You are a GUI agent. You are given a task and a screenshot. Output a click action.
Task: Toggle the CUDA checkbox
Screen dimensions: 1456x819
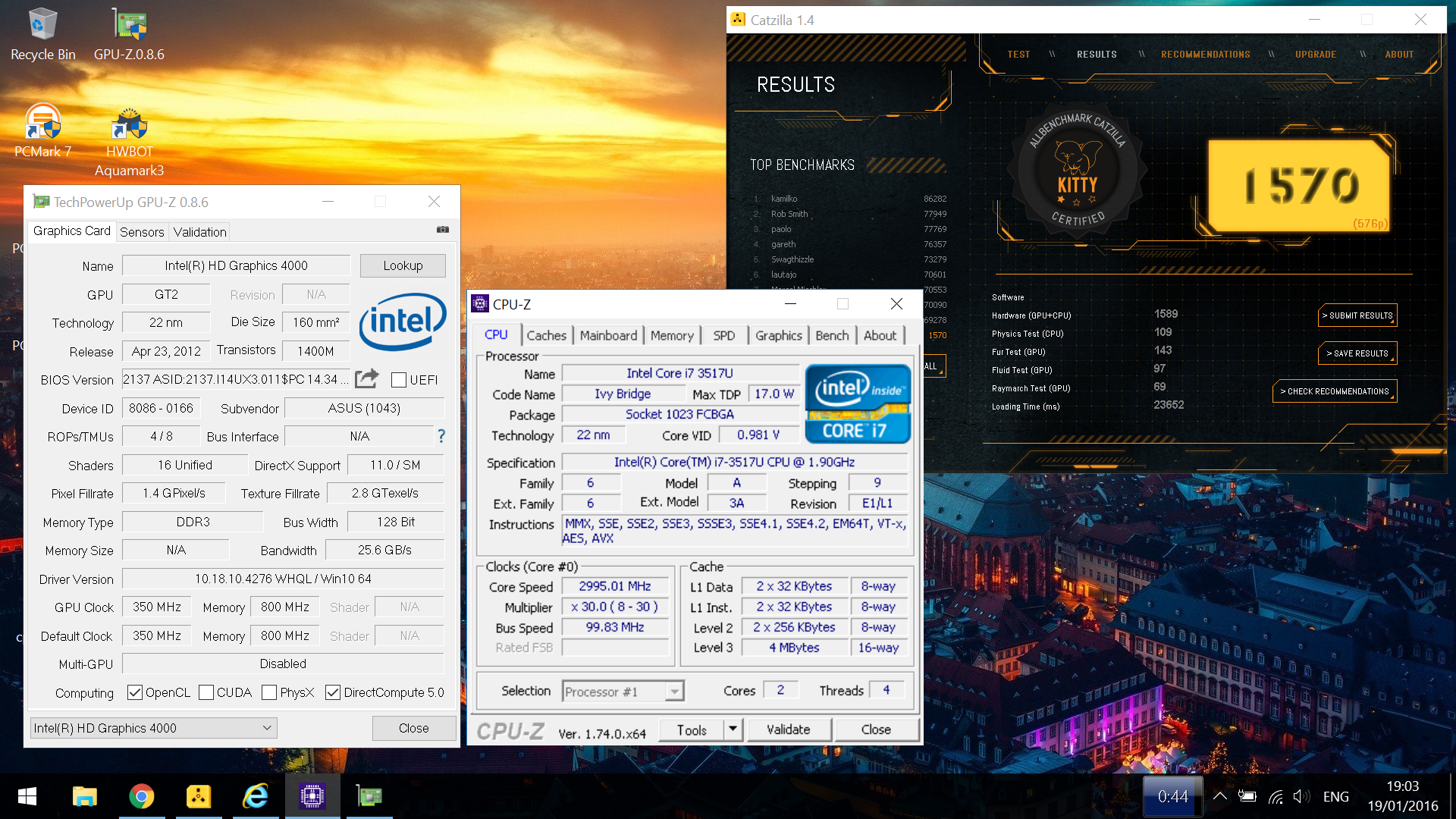pyautogui.click(x=206, y=692)
